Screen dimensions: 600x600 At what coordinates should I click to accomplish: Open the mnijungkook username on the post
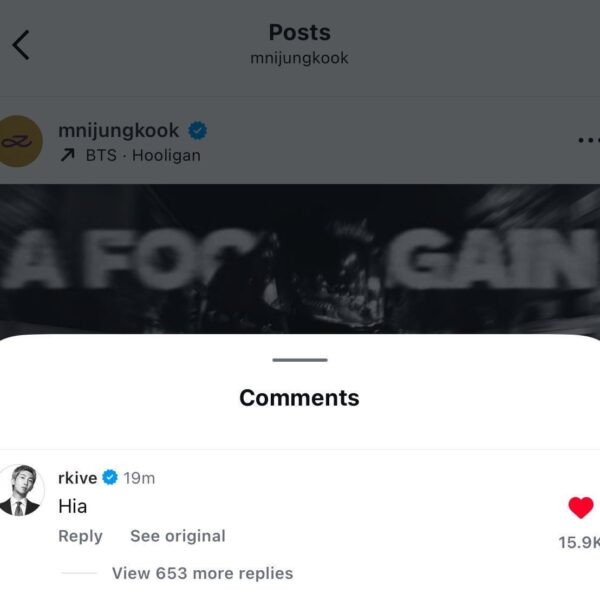119,131
